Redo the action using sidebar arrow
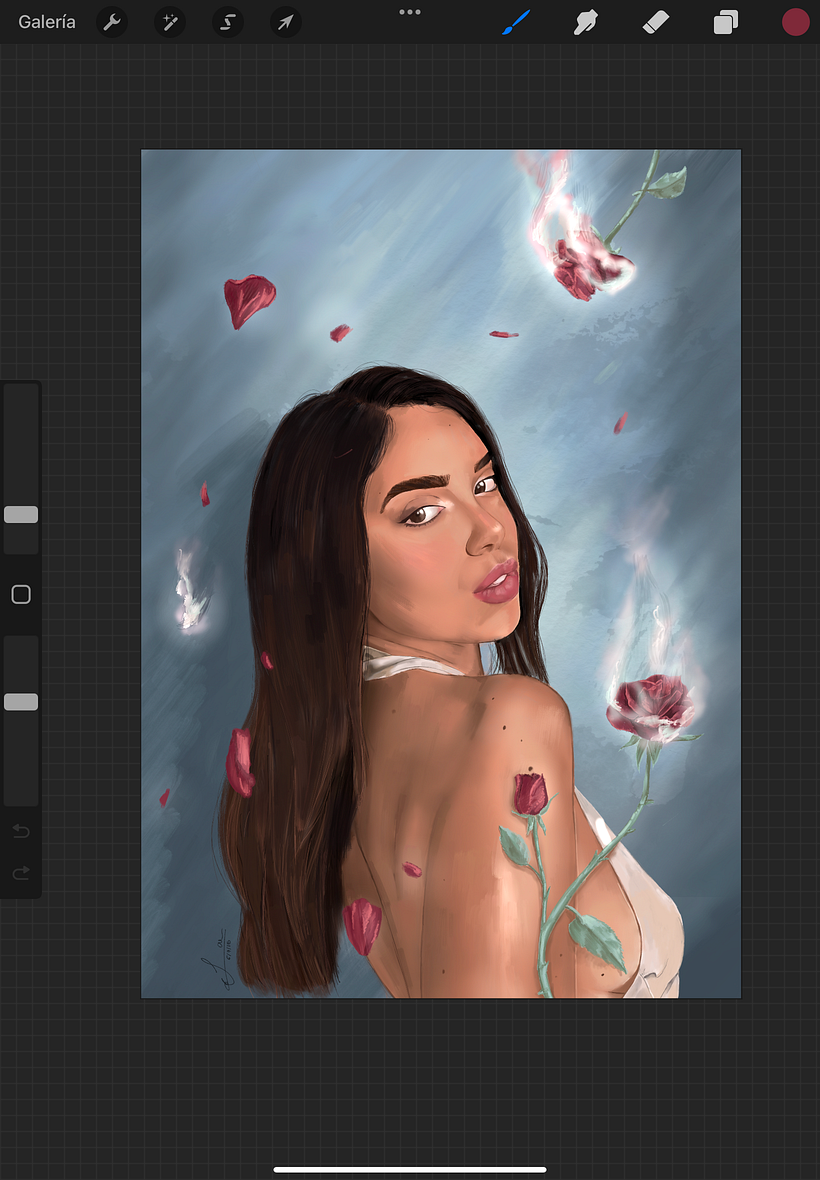 tap(21, 873)
